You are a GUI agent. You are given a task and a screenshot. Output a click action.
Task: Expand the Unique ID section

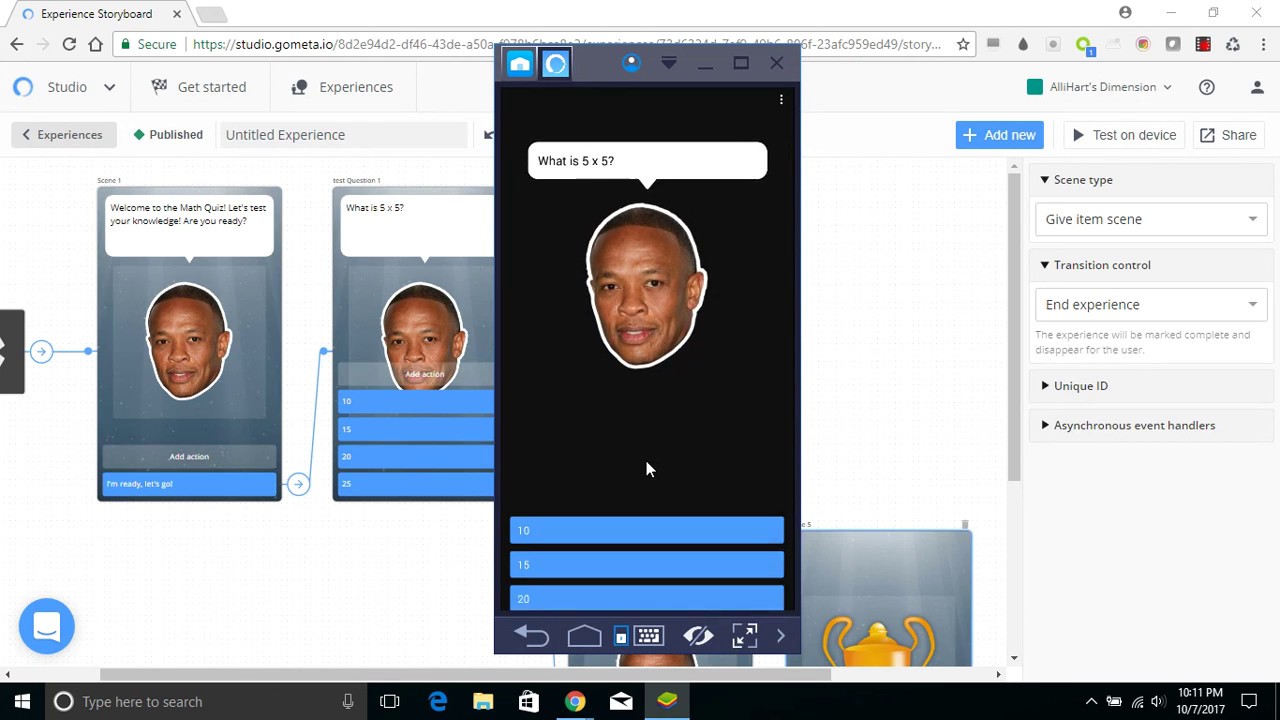point(1074,386)
